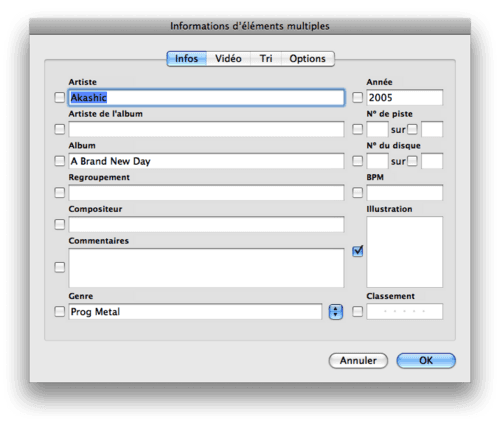Toggle the Album checkbox
Viewport: 500px width, 423px height.
[60, 161]
